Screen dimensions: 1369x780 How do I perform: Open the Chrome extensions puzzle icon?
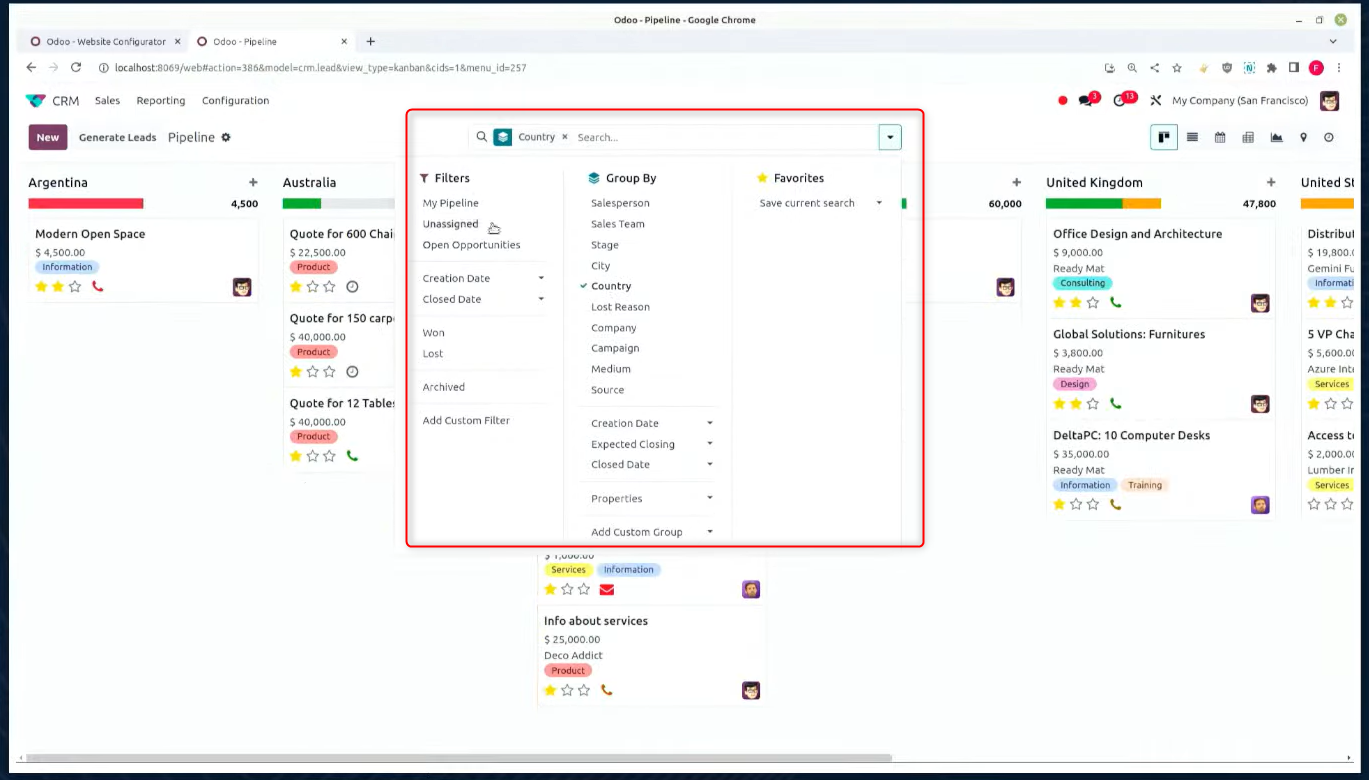point(1271,68)
